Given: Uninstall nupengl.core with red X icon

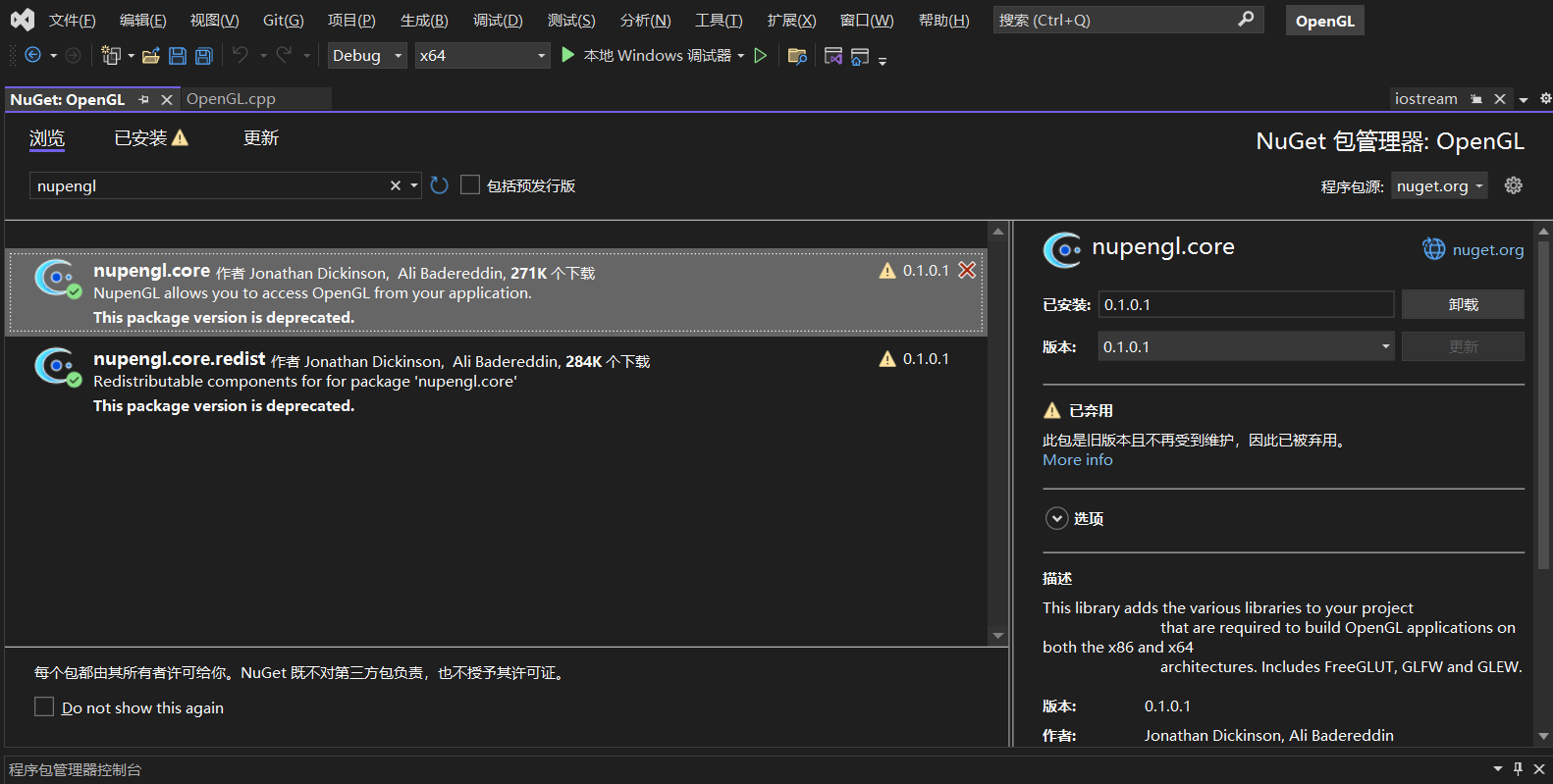Looking at the screenshot, I should [967, 270].
